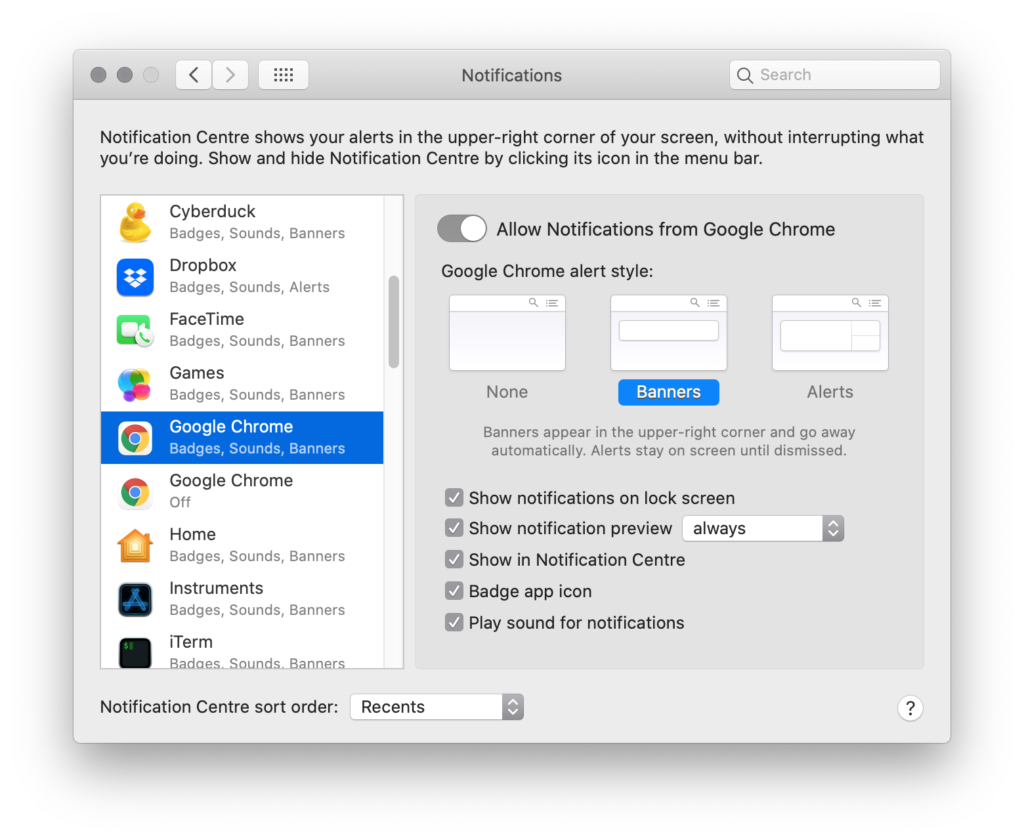Click the Cyberduck duck icon

[135, 223]
